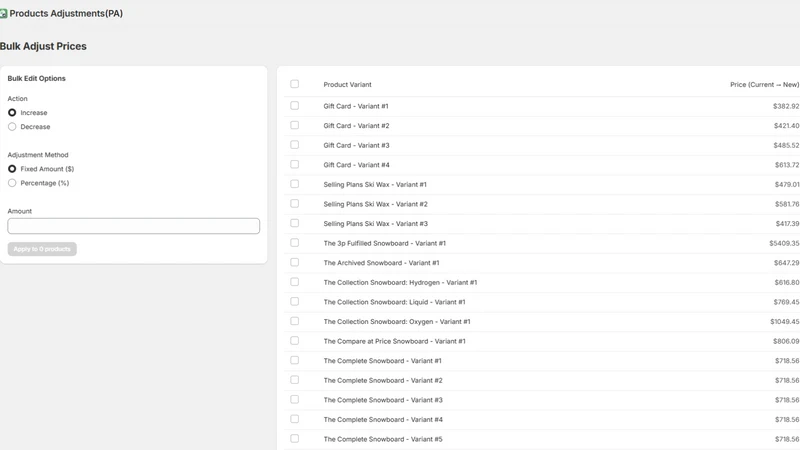Check The Complete Snowboard - Variant #5

pos(294,438)
